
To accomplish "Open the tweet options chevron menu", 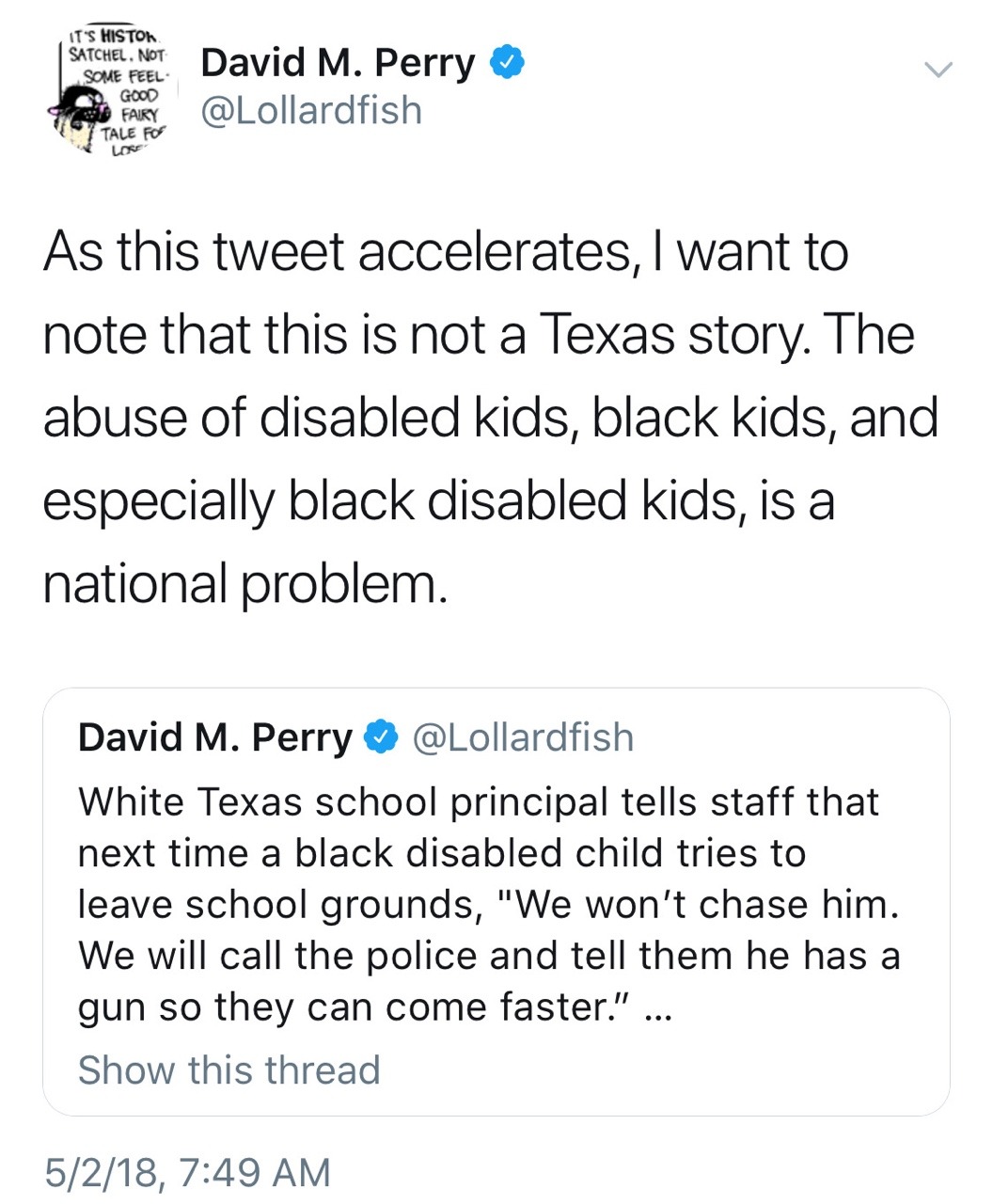I will coord(938,69).
